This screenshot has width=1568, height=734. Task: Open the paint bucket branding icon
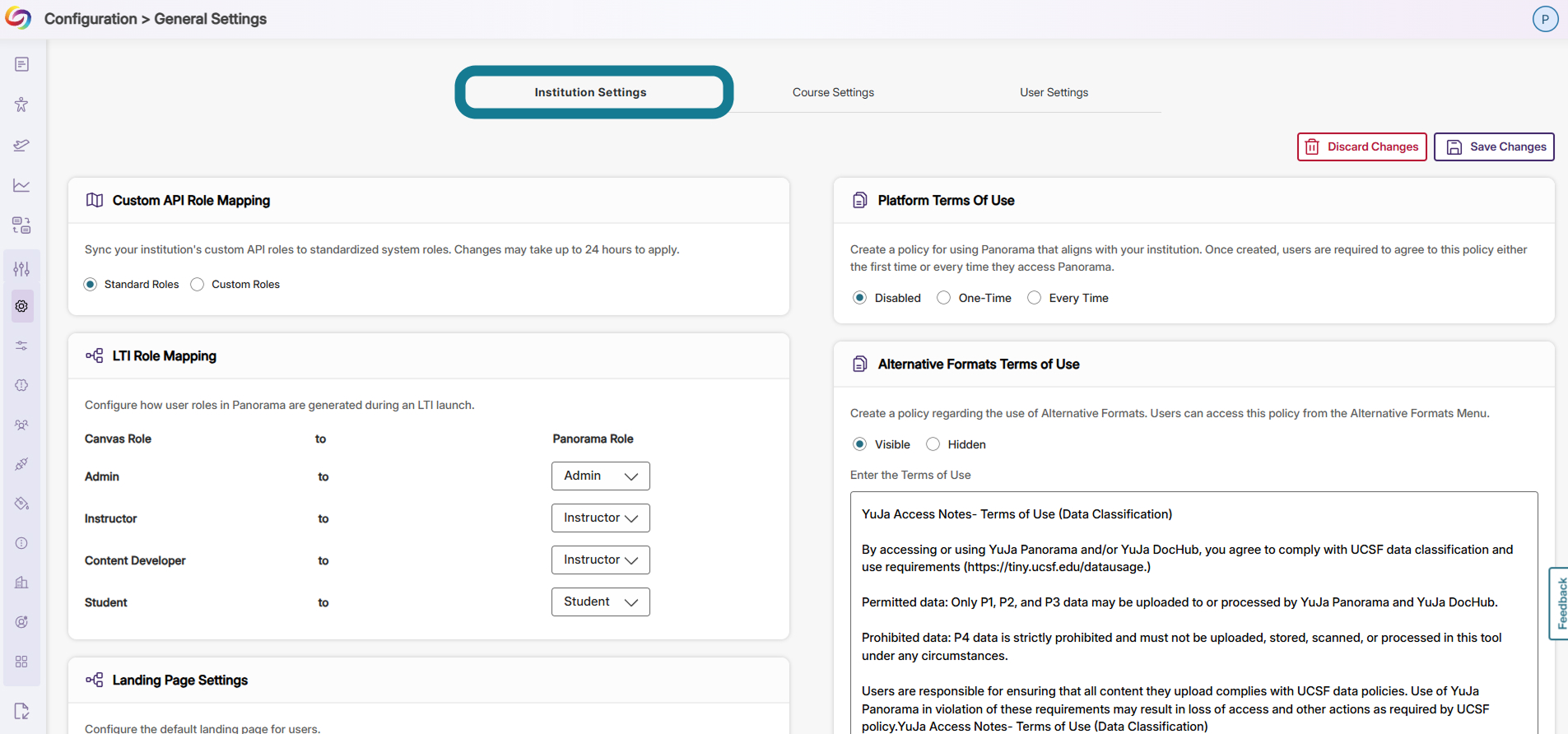22,504
